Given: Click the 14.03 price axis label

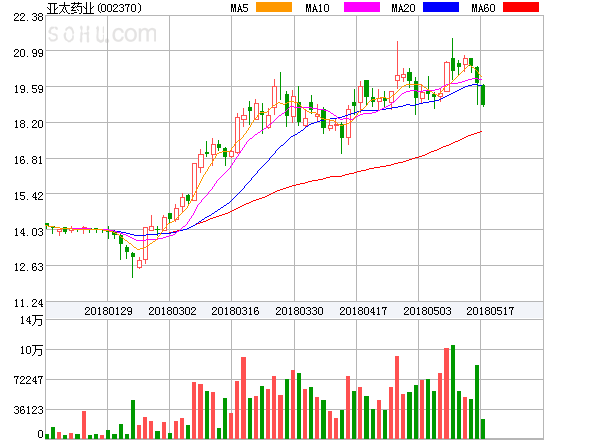Looking at the screenshot, I should (28, 232).
